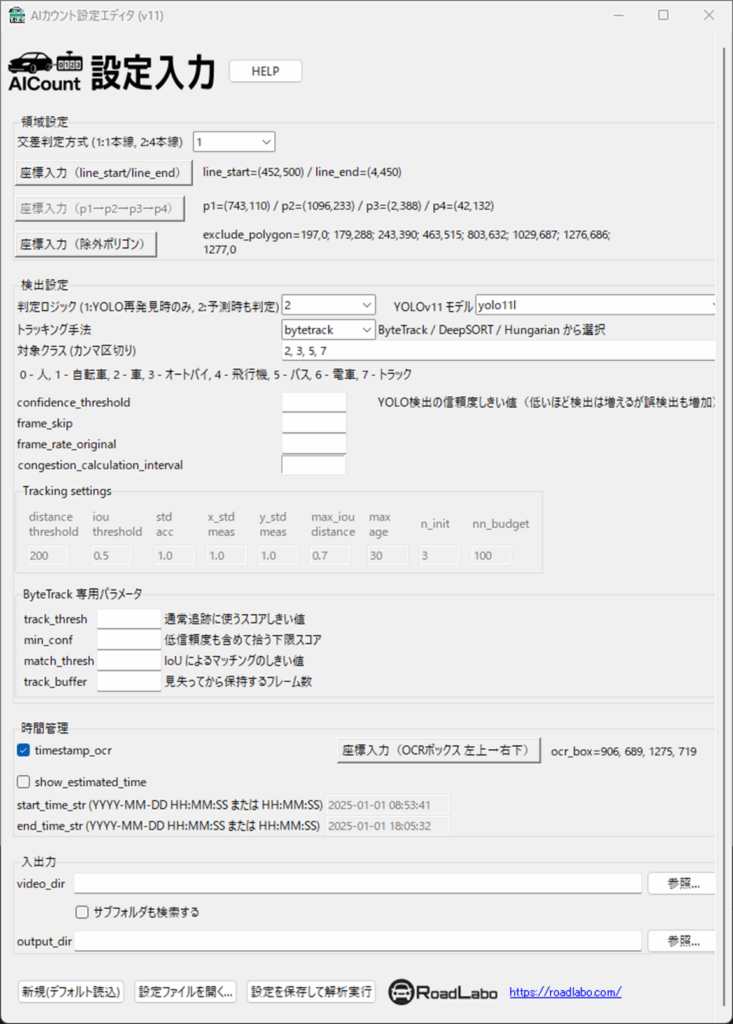
Task: Click 設定を保存して解析実行 button
Action: pyautogui.click(x=311, y=992)
